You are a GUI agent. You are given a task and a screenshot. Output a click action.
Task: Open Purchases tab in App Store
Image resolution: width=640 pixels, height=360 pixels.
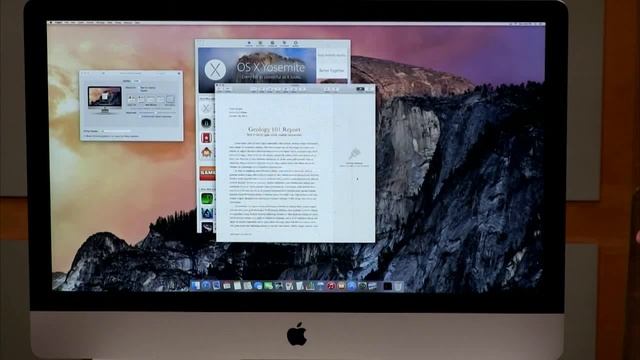(x=284, y=43)
